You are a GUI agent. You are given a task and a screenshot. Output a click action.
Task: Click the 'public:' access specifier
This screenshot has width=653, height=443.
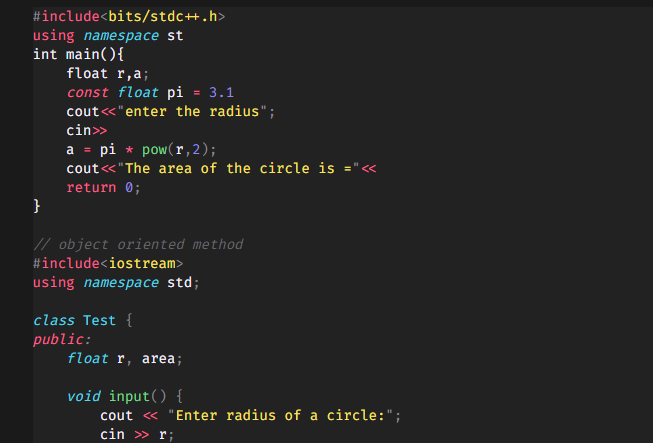click(62, 340)
